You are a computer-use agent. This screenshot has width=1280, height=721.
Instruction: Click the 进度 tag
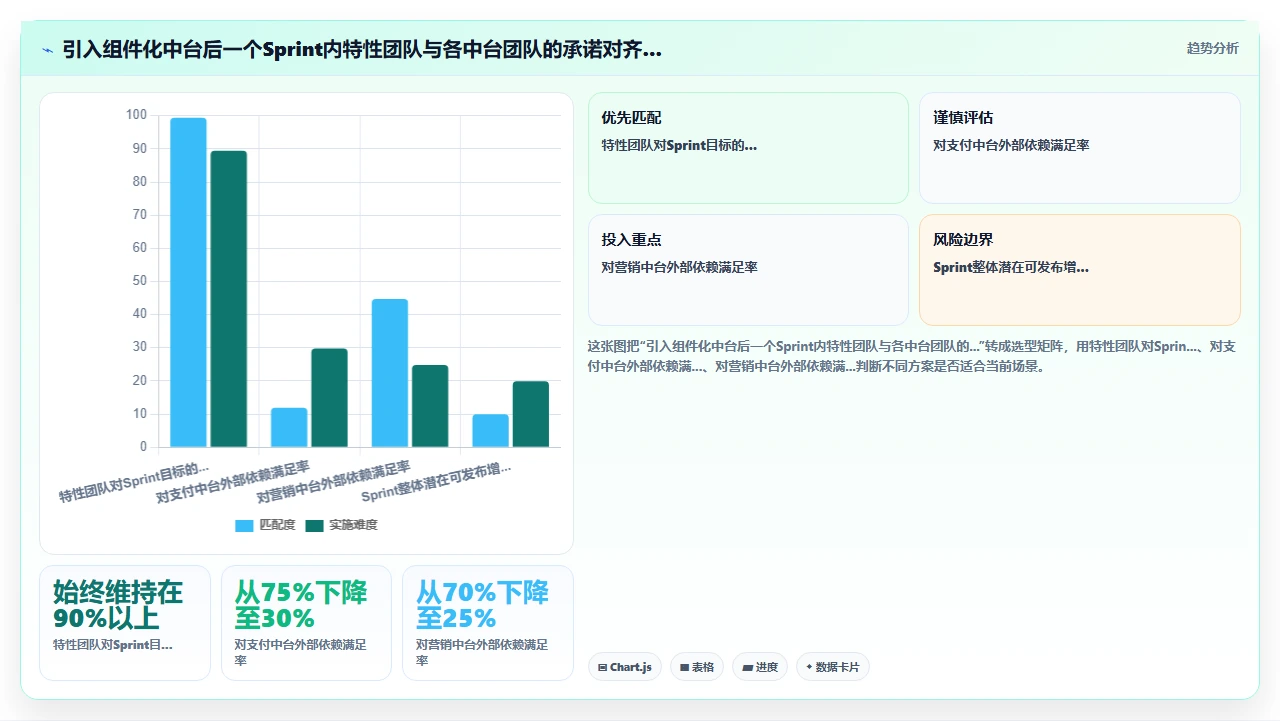click(760, 667)
